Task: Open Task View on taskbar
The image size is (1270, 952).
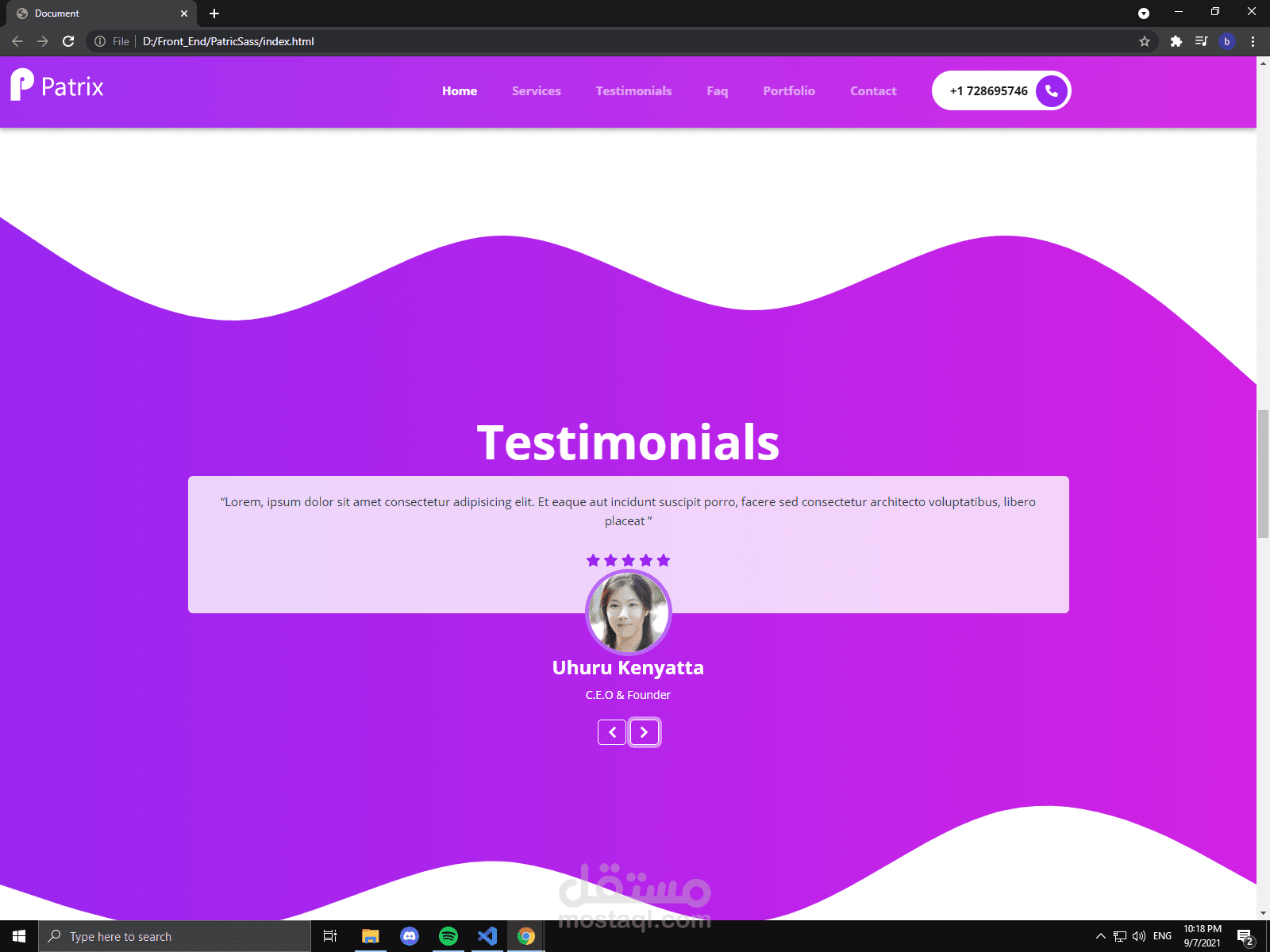Action: (x=330, y=936)
